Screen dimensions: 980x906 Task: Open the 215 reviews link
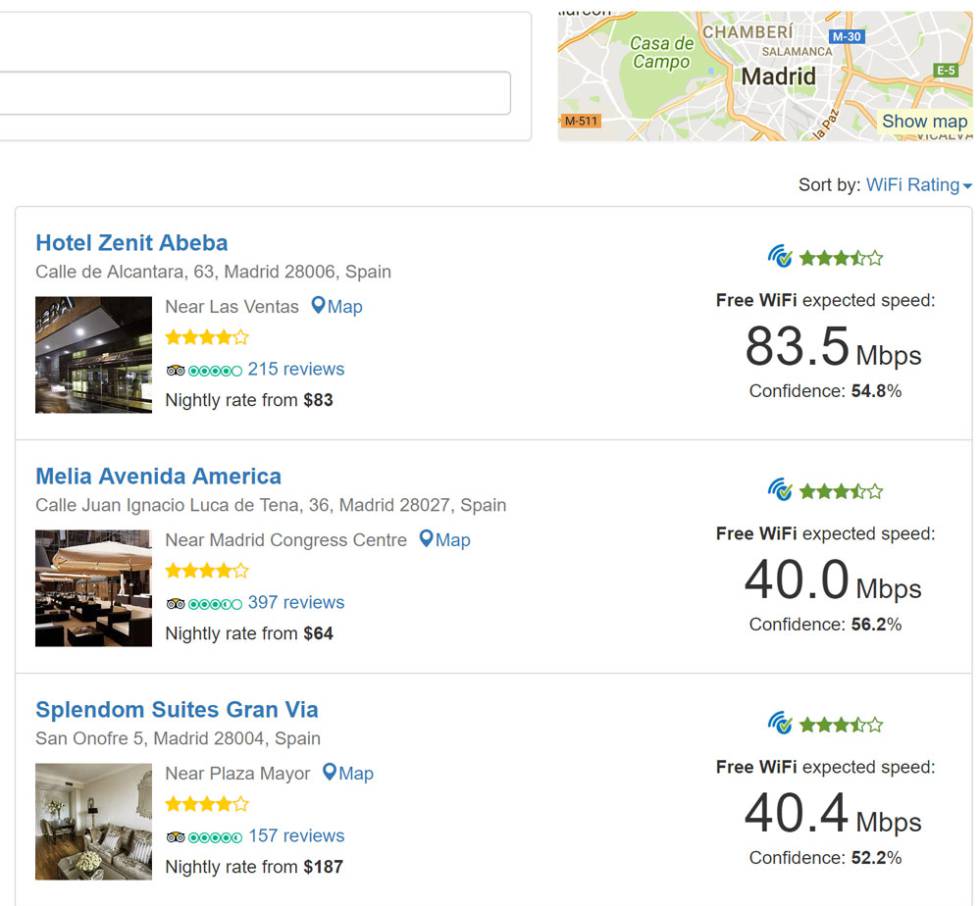pos(296,369)
